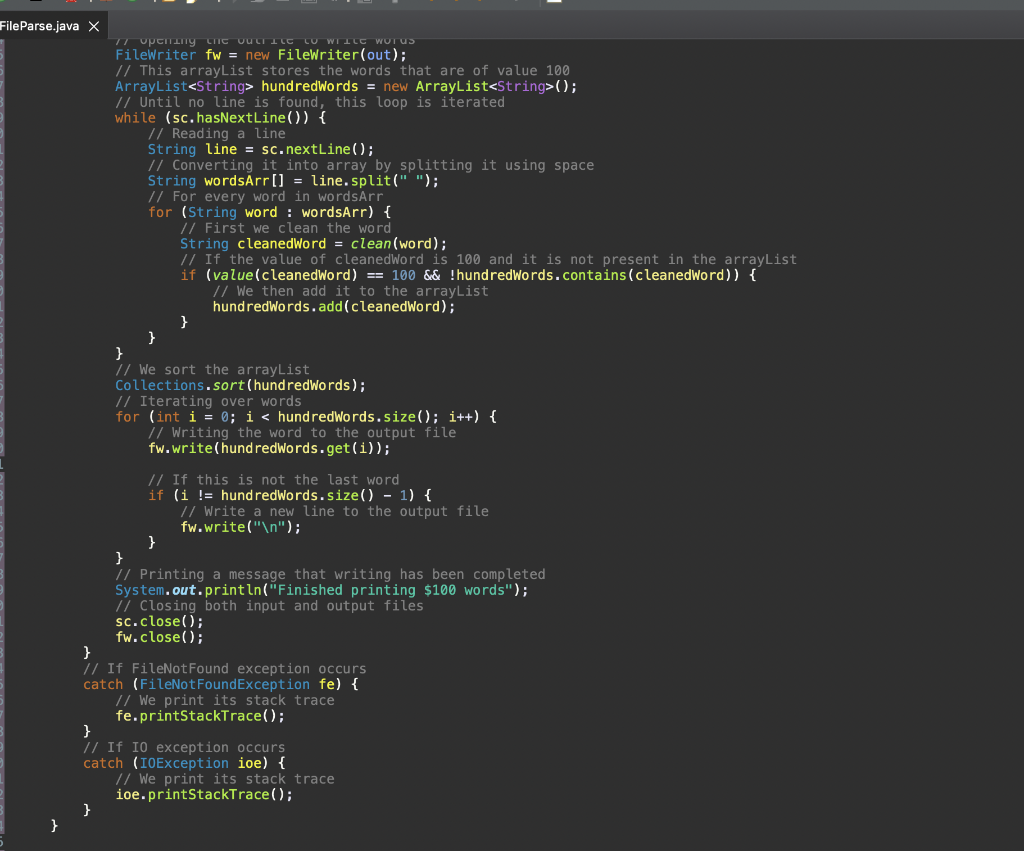1024x851 pixels.
Task: Switch to the FileParse.java editor tab
Action: [x=40, y=25]
